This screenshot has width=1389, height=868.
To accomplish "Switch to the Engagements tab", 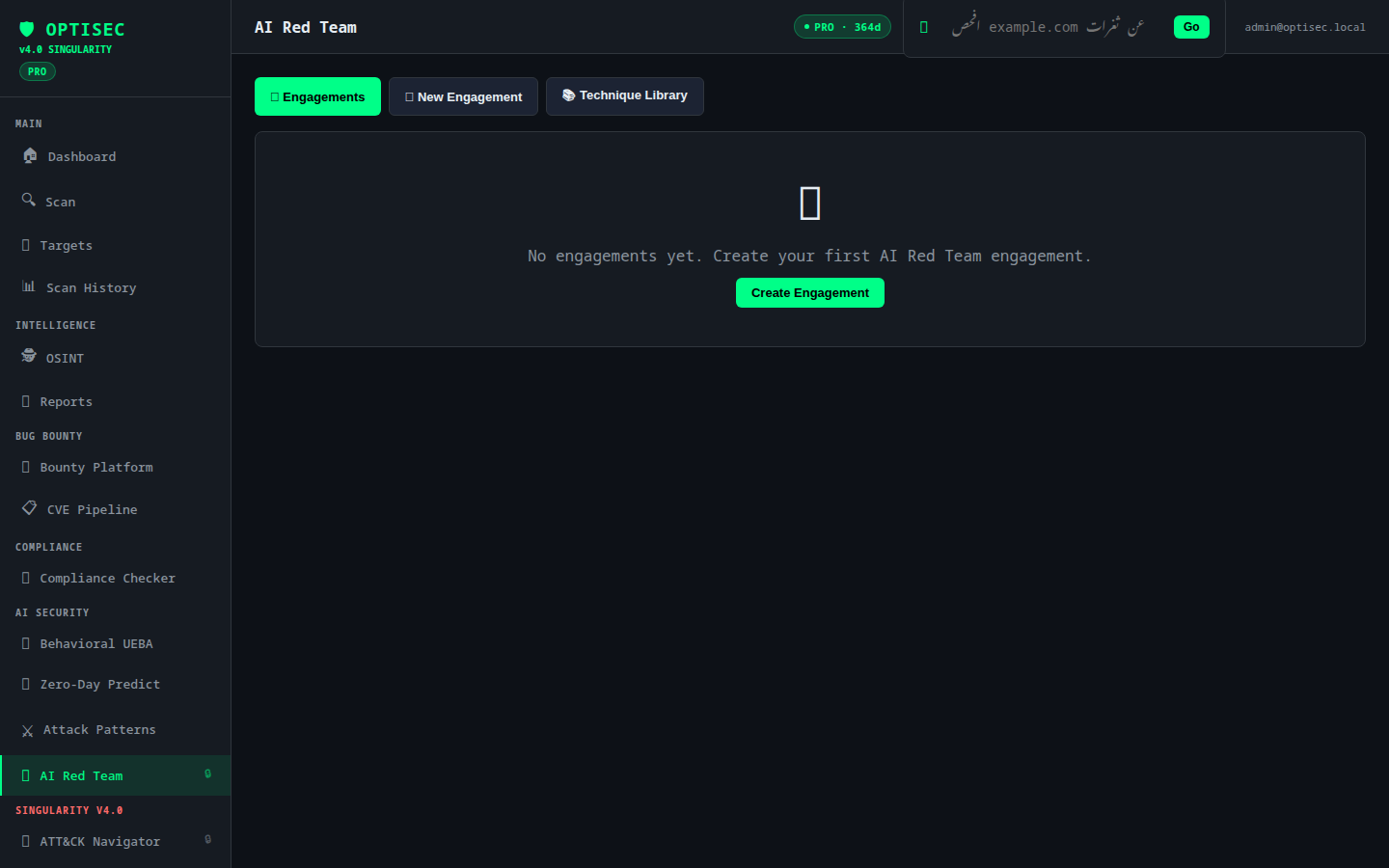I will 317,96.
